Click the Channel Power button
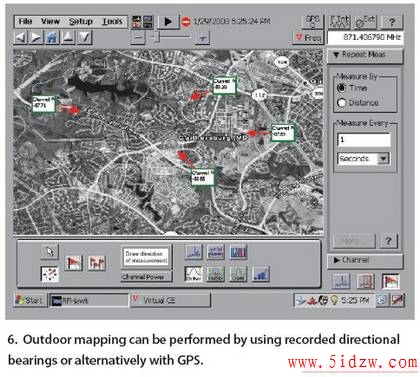This screenshot has width=420, height=377. pyautogui.click(x=146, y=277)
